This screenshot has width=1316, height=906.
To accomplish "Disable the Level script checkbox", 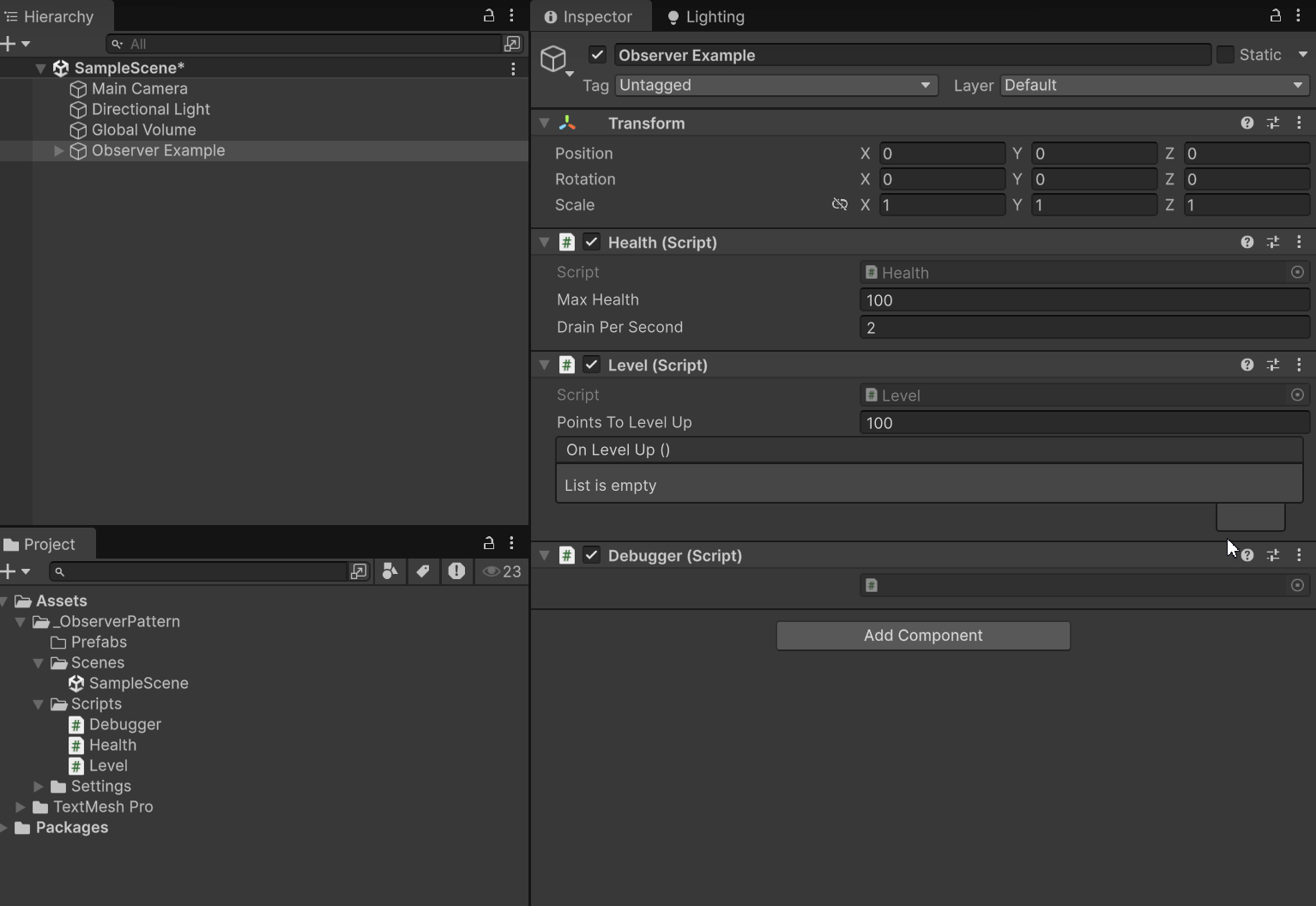I will tap(591, 365).
